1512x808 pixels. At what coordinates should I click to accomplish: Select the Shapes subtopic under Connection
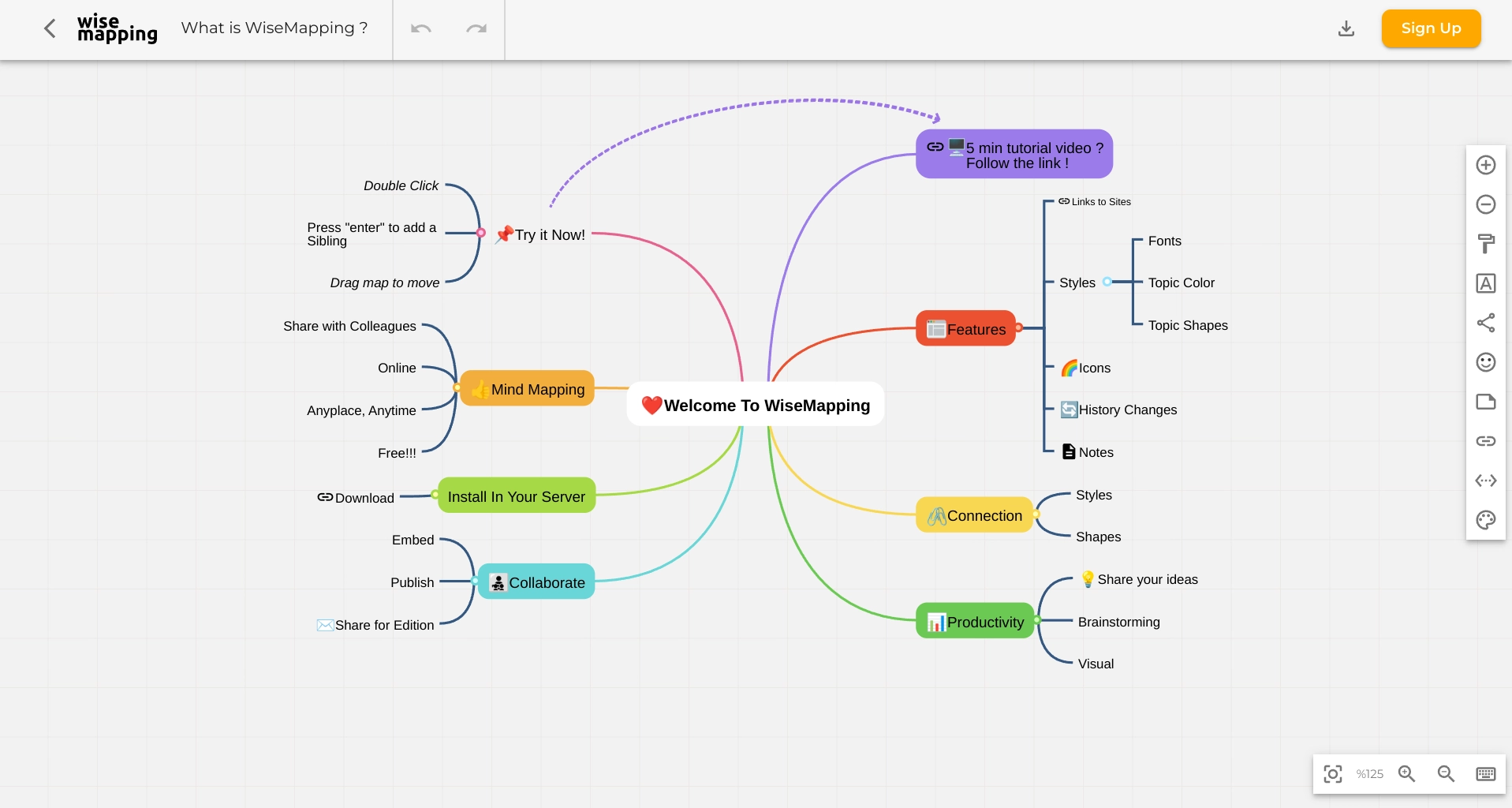(1098, 537)
